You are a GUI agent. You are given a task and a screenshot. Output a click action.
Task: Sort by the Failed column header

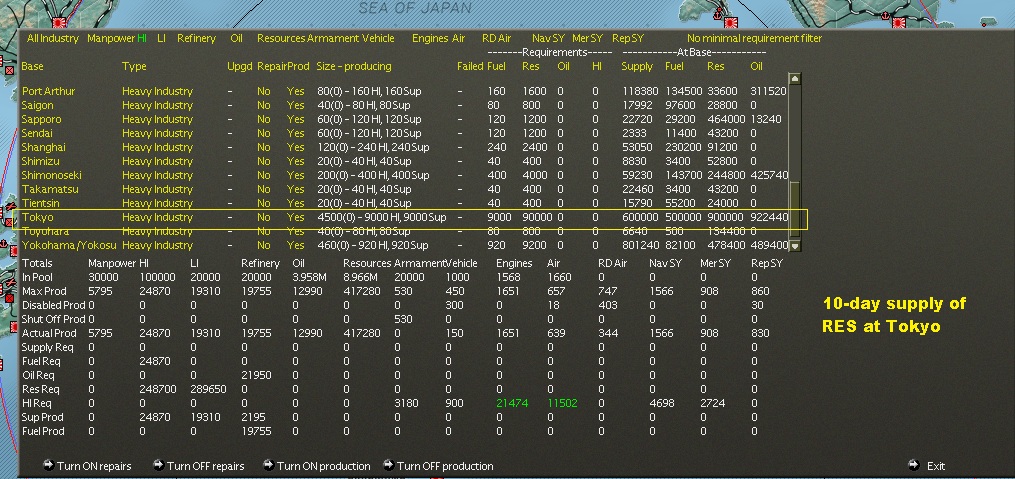pyautogui.click(x=469, y=66)
